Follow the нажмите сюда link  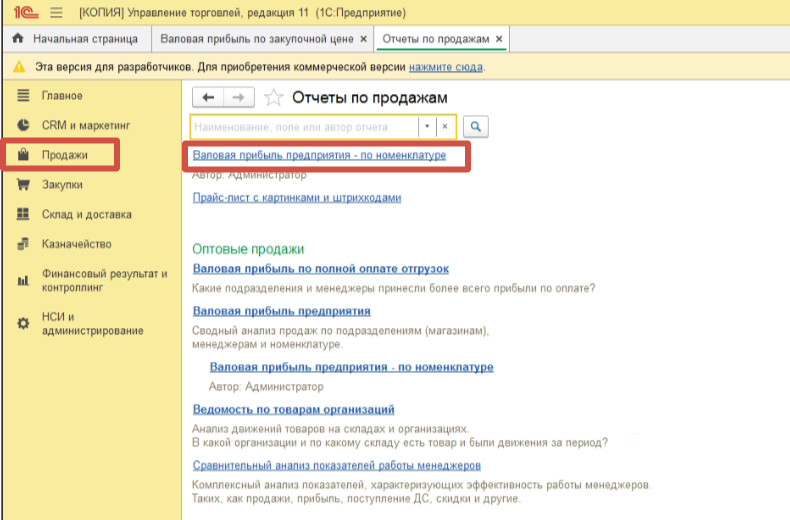pyautogui.click(x=446, y=67)
